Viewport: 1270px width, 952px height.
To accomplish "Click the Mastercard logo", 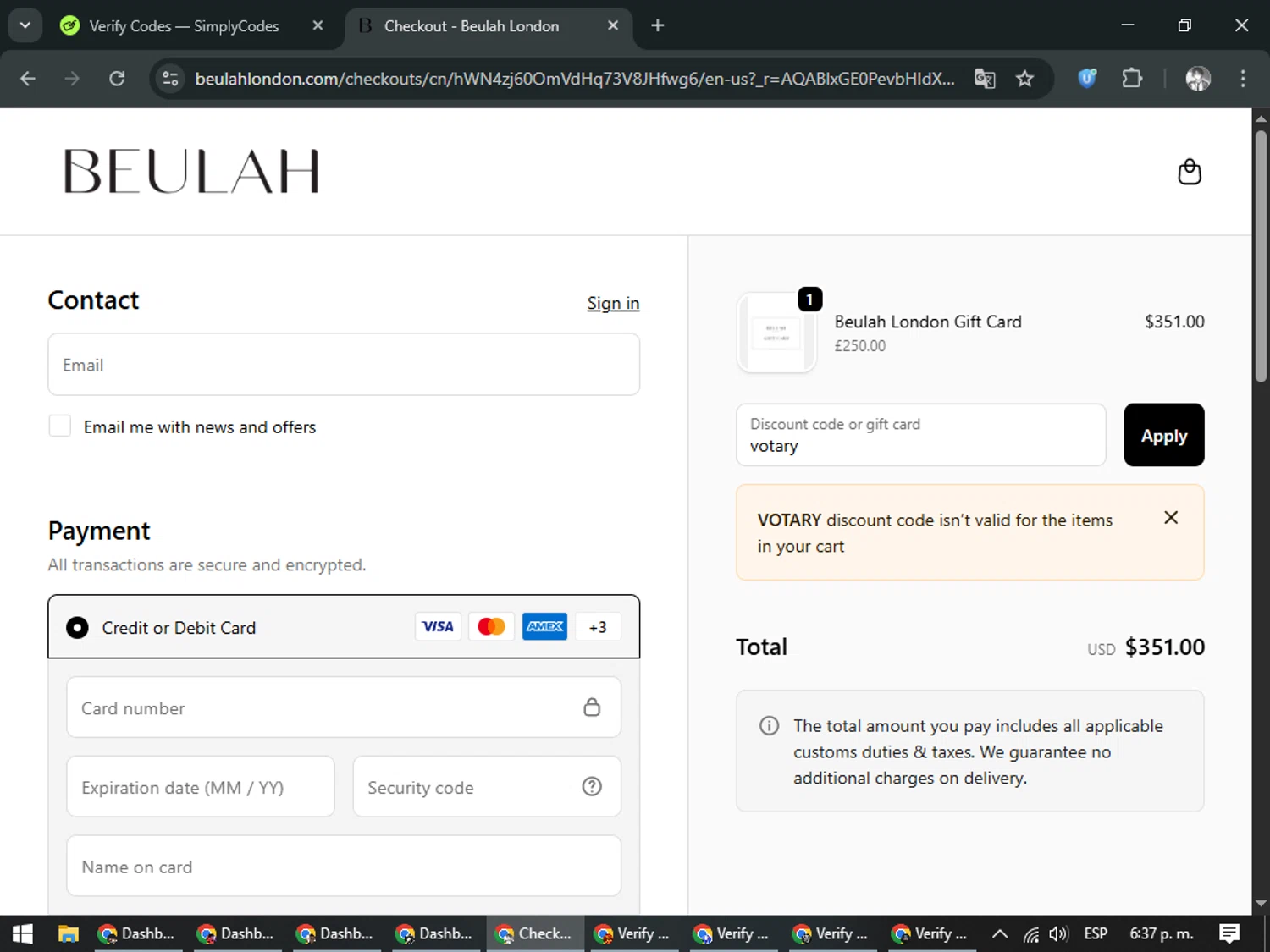I will (x=491, y=627).
